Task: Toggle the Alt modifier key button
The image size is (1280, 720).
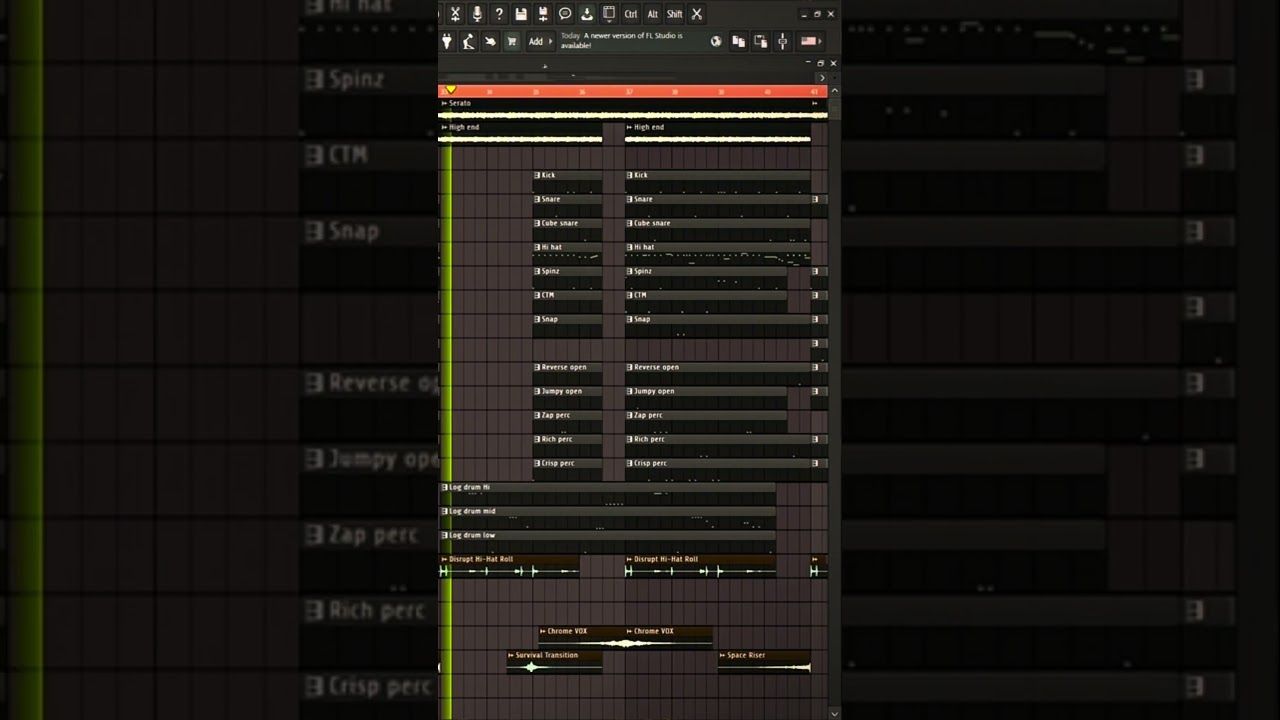Action: pyautogui.click(x=653, y=14)
